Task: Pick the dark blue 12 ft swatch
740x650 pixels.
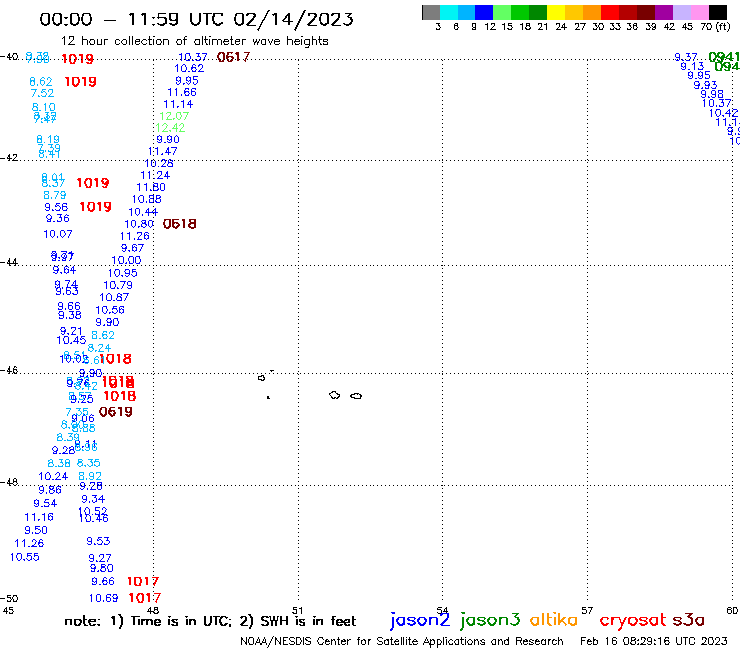Action: point(484,12)
